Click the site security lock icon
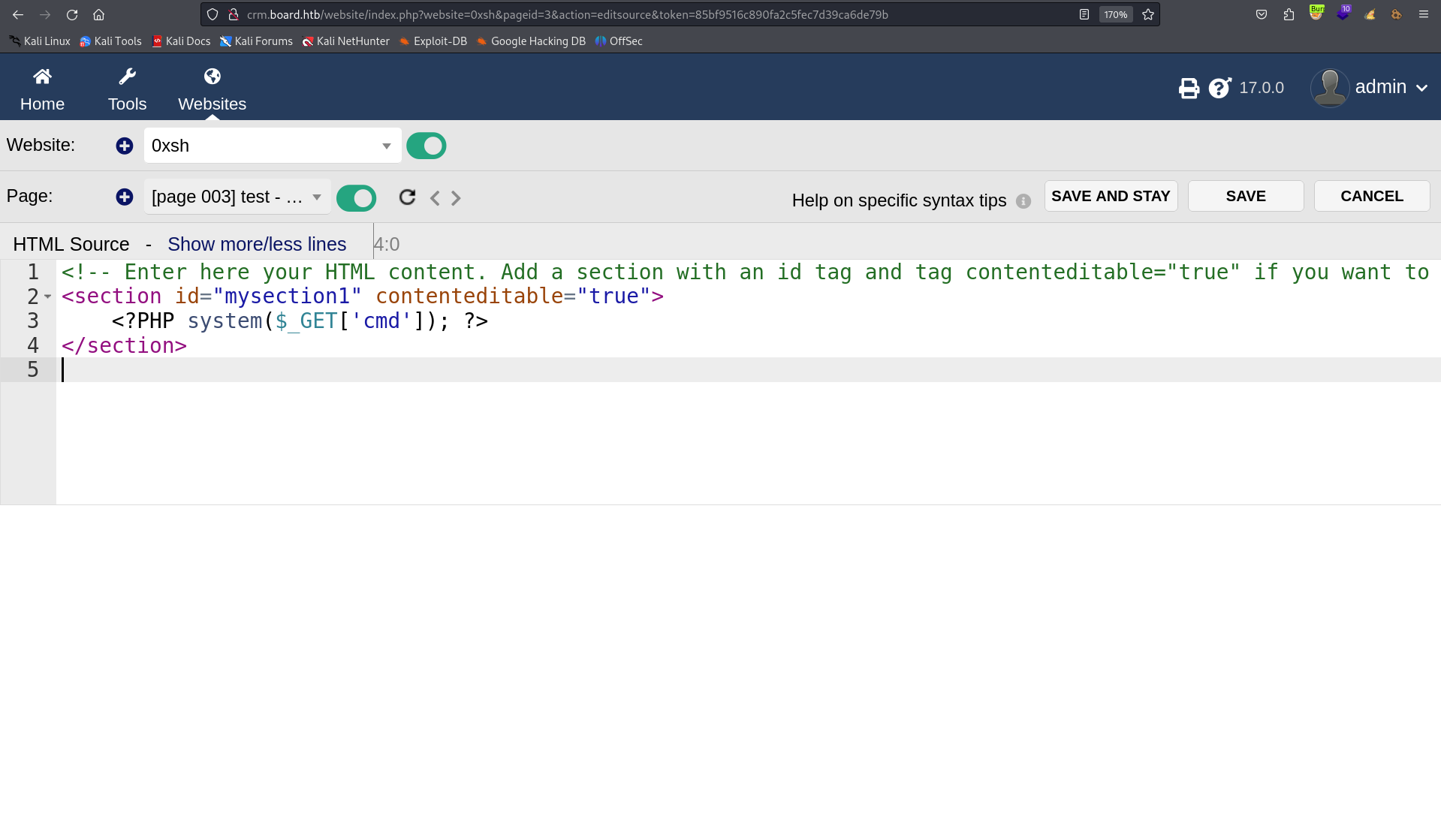This screenshot has height=840, width=1441. 233,14
